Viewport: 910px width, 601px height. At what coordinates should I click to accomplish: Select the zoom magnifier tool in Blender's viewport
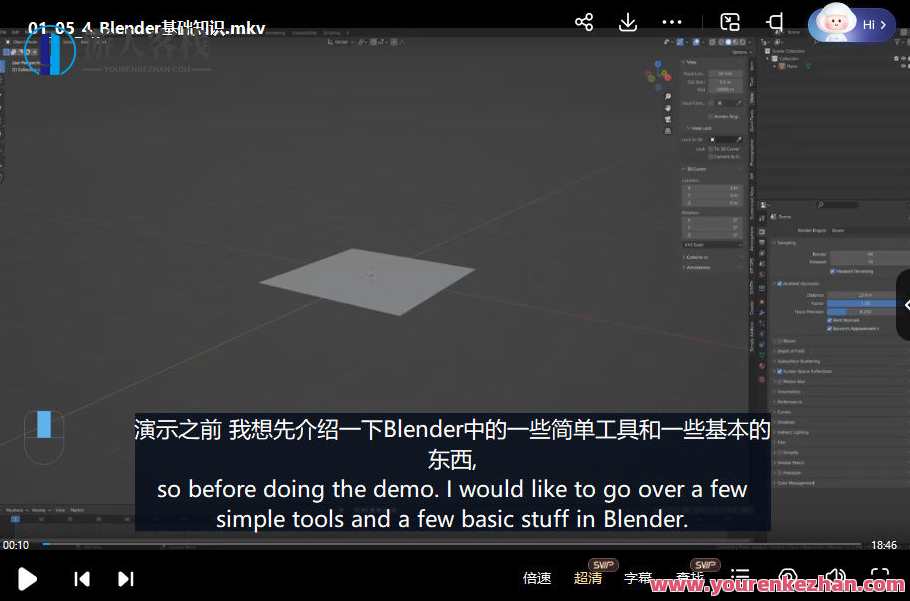click(668, 96)
